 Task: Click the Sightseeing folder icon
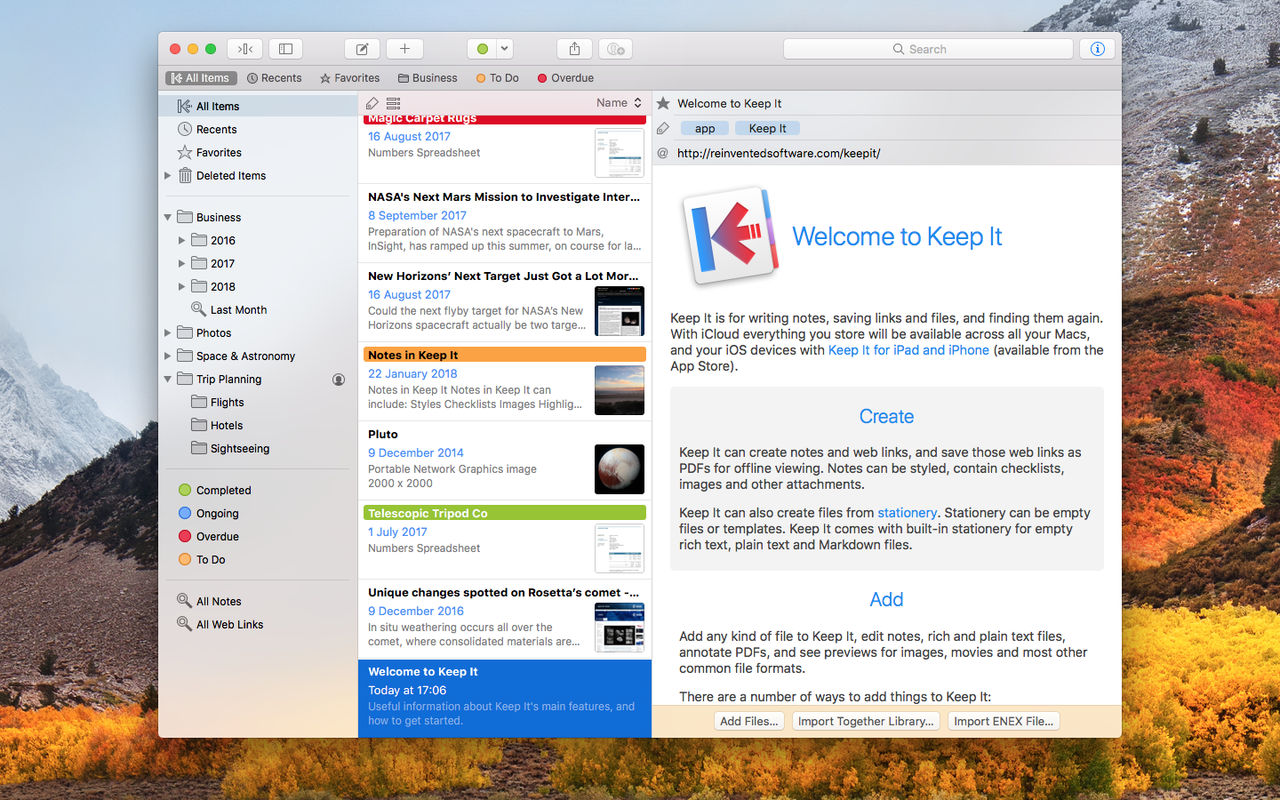pyautogui.click(x=199, y=448)
